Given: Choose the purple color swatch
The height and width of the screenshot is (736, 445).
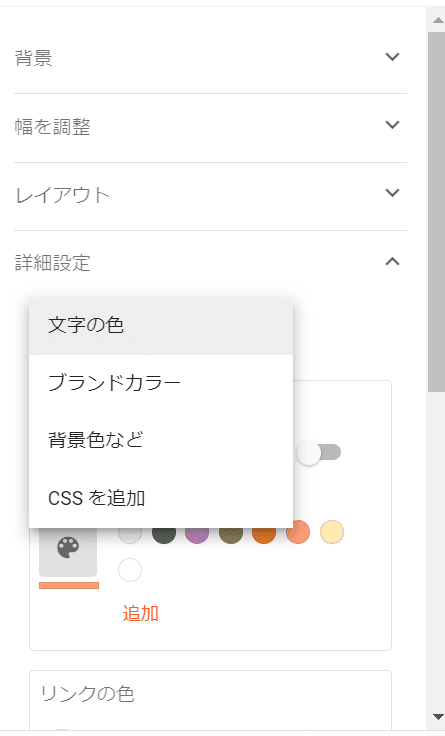Looking at the screenshot, I should (197, 534).
